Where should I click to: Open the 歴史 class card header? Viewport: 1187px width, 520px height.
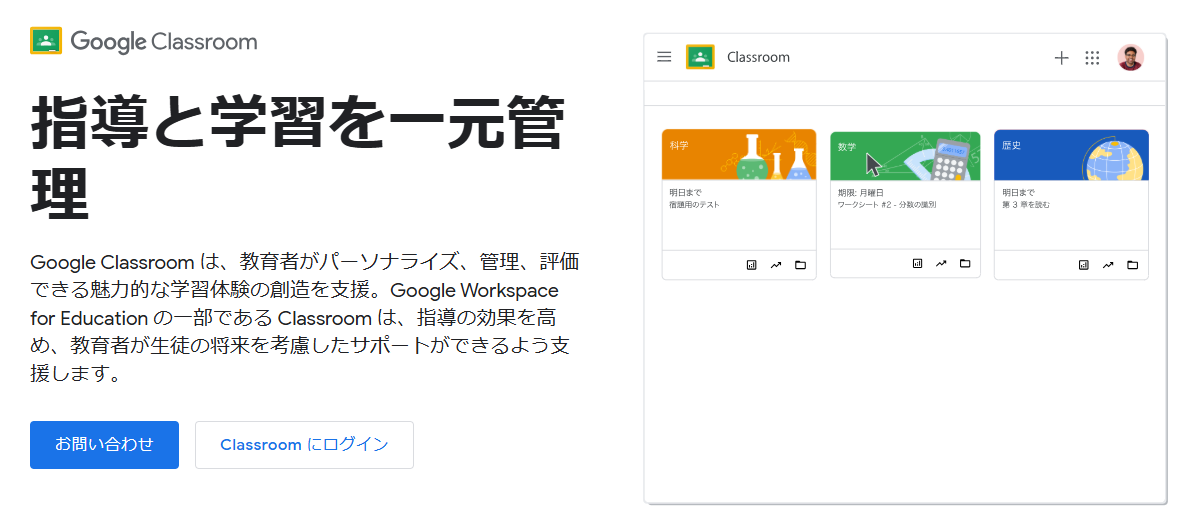1071,154
